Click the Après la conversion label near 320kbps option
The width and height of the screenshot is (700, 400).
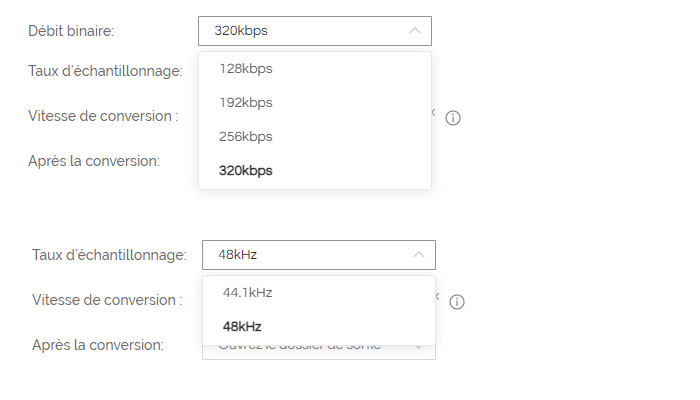94,161
